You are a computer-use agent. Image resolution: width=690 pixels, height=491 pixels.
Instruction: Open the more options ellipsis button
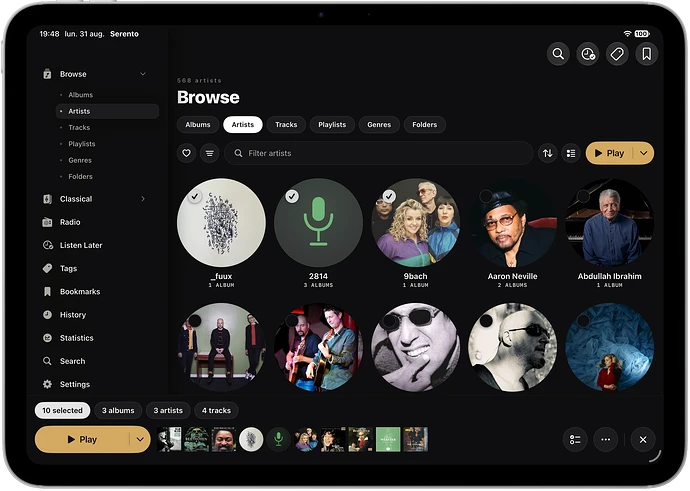606,440
